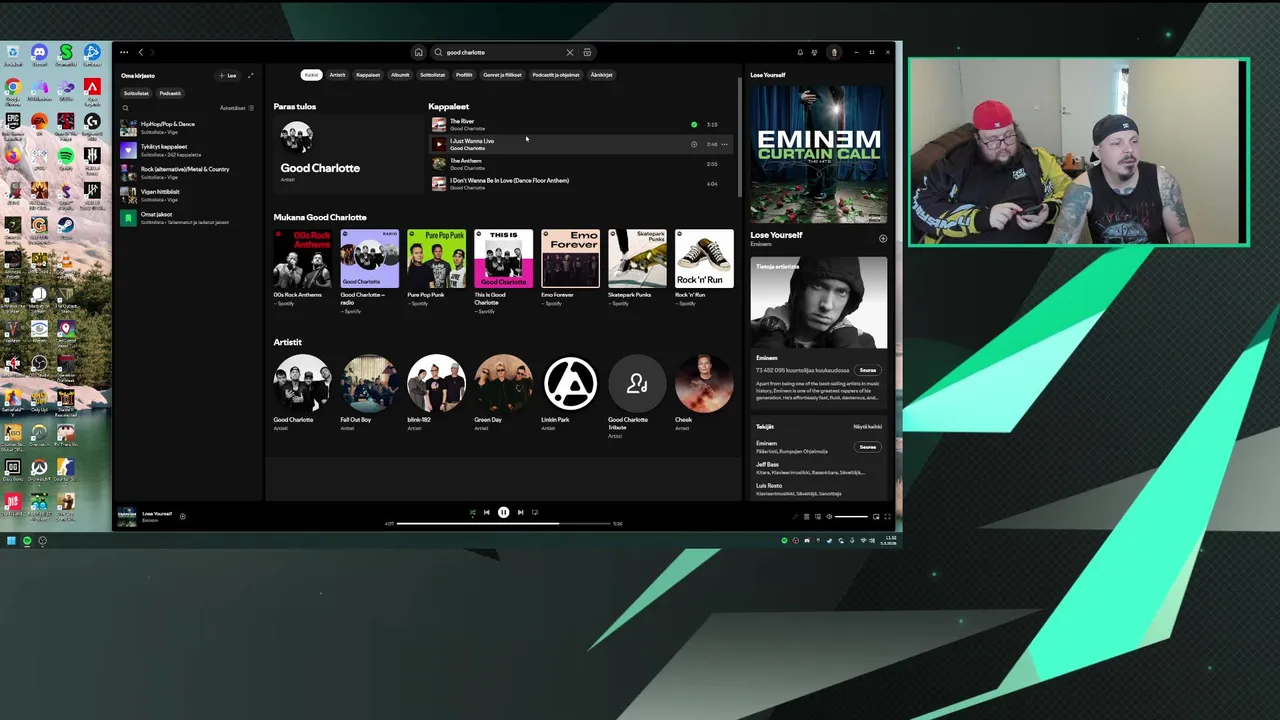1280x720 pixels.
Task: Clear the search field with the X icon
Action: coord(570,52)
